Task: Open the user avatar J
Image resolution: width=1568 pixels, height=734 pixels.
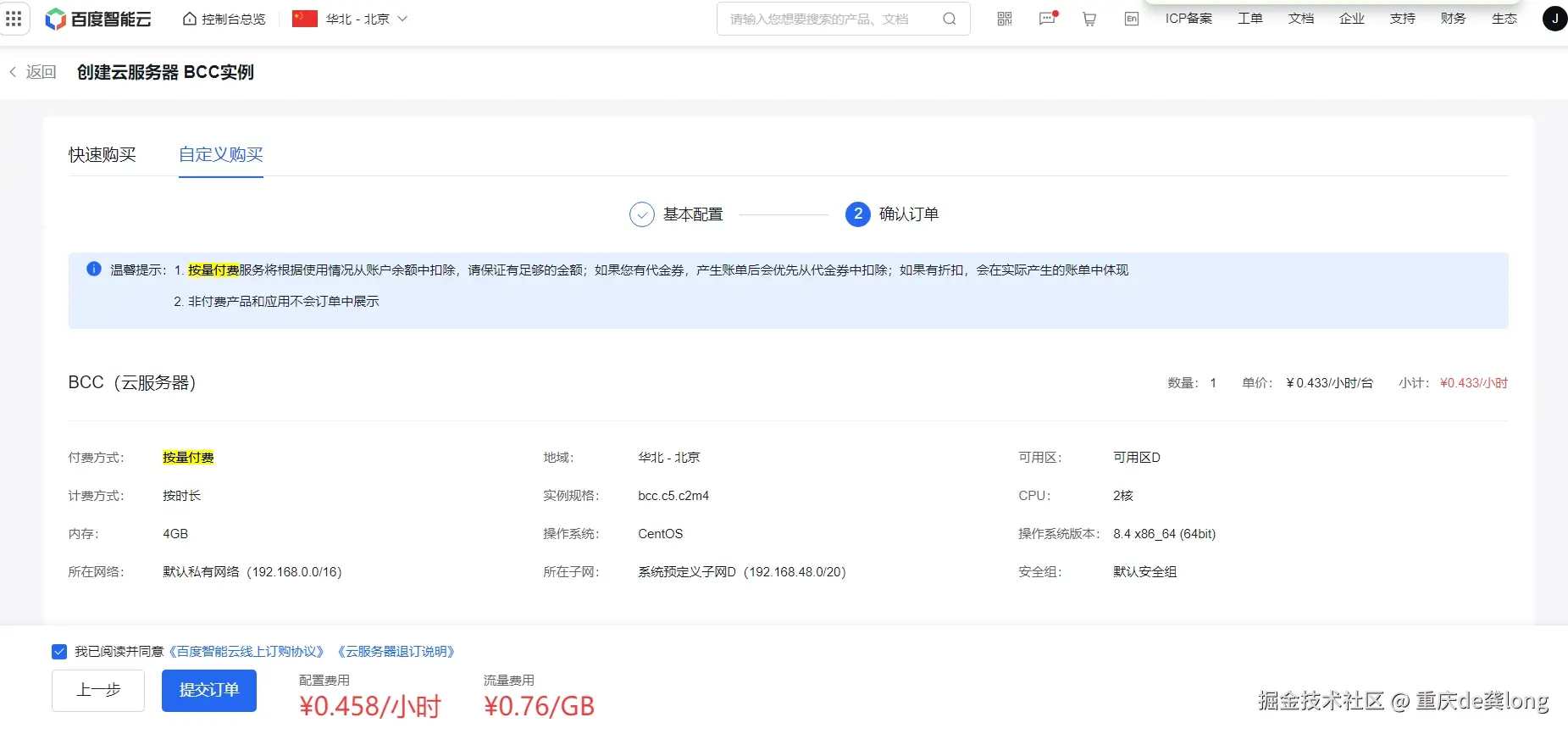Action: pos(1554,19)
